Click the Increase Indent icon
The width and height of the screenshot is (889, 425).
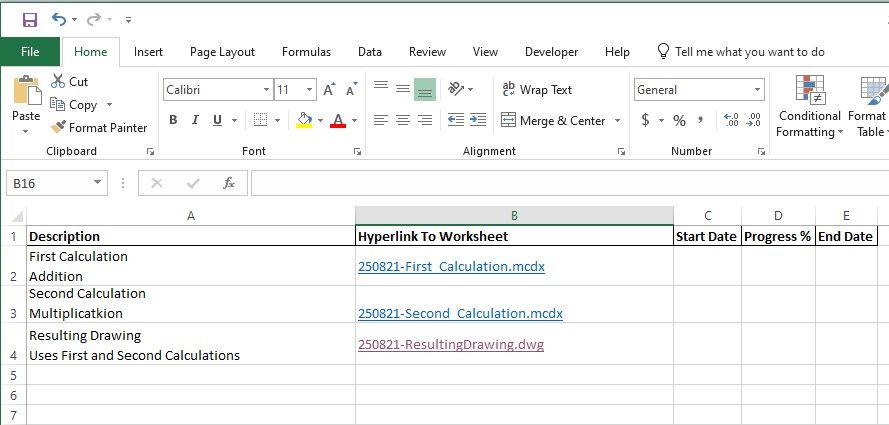tap(479, 120)
